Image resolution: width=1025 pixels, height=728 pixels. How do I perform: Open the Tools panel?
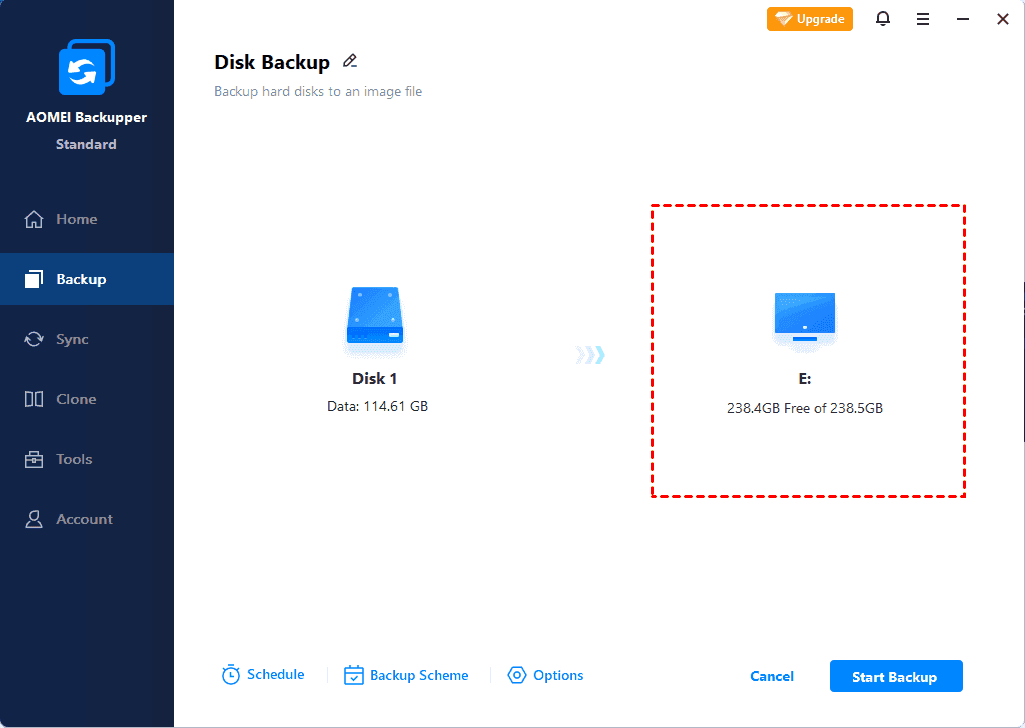(35, 458)
